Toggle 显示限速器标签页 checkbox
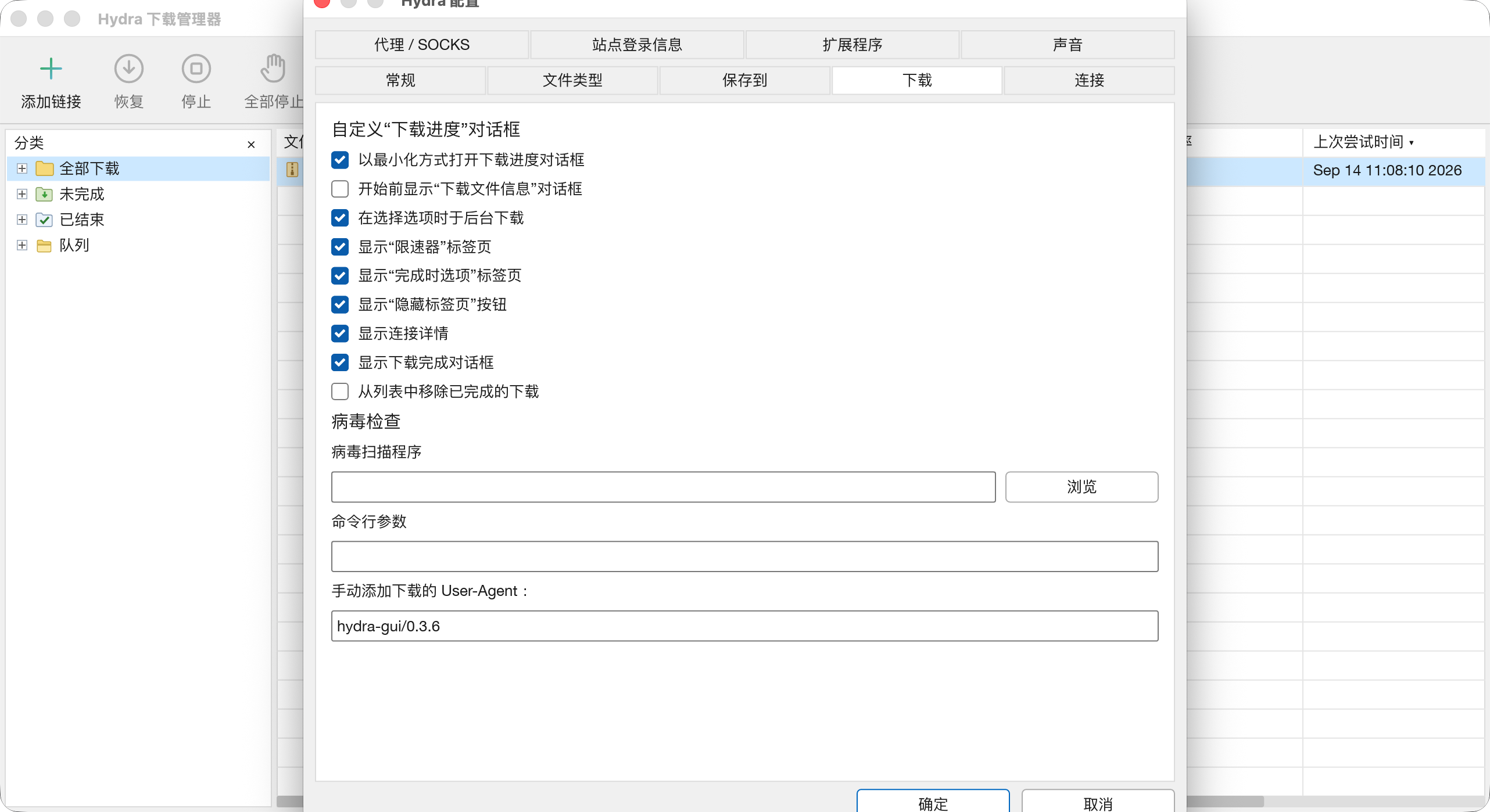The height and width of the screenshot is (812, 1490). 340,247
